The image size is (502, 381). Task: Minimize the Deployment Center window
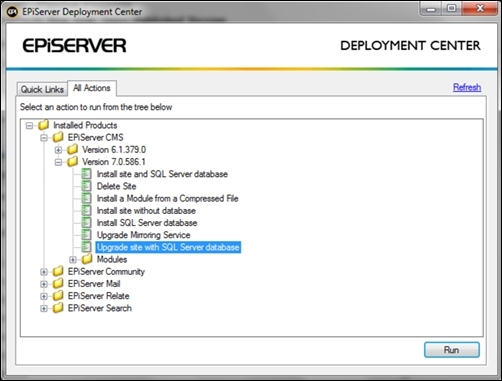[x=431, y=9]
